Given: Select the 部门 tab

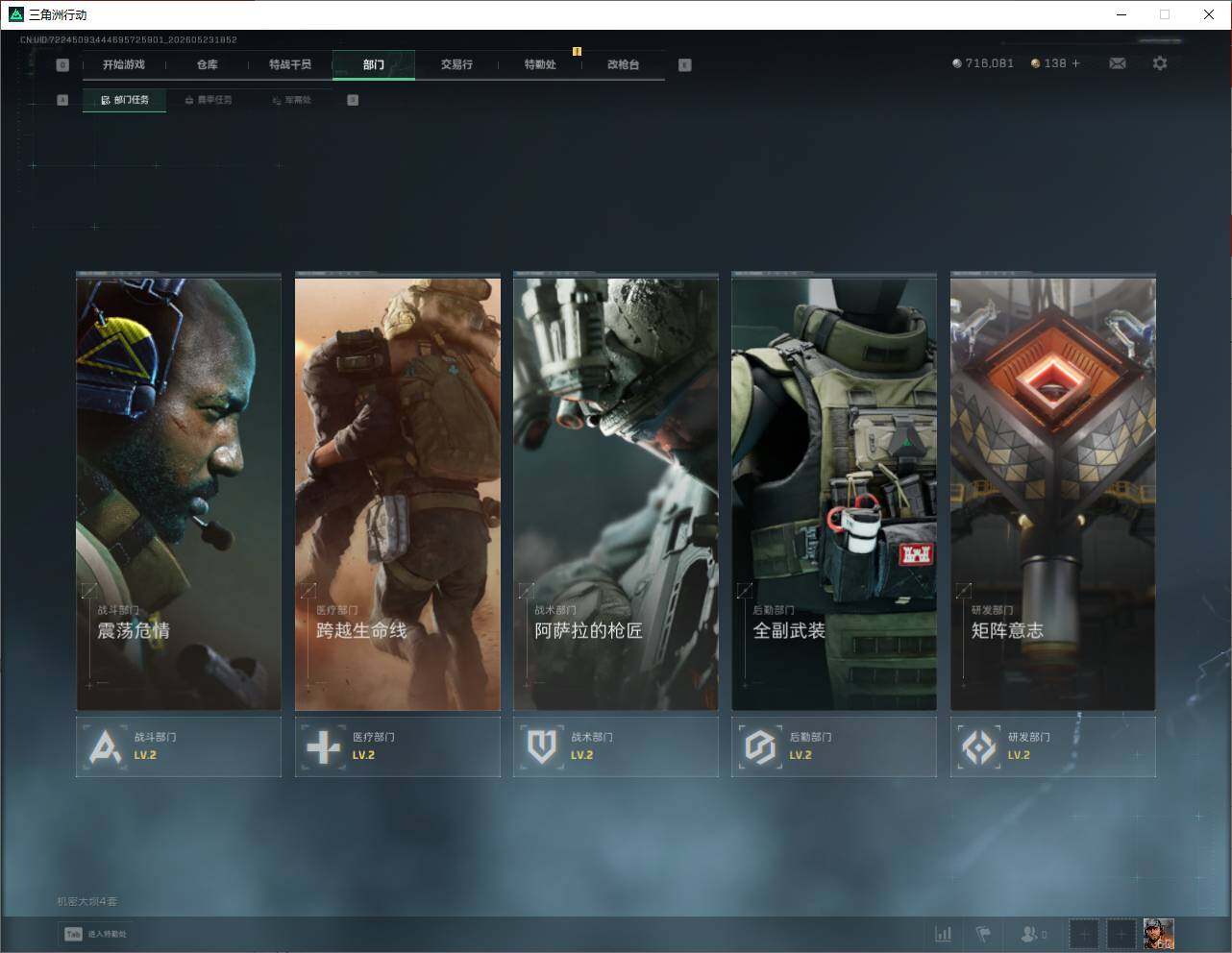Looking at the screenshot, I should click(374, 64).
